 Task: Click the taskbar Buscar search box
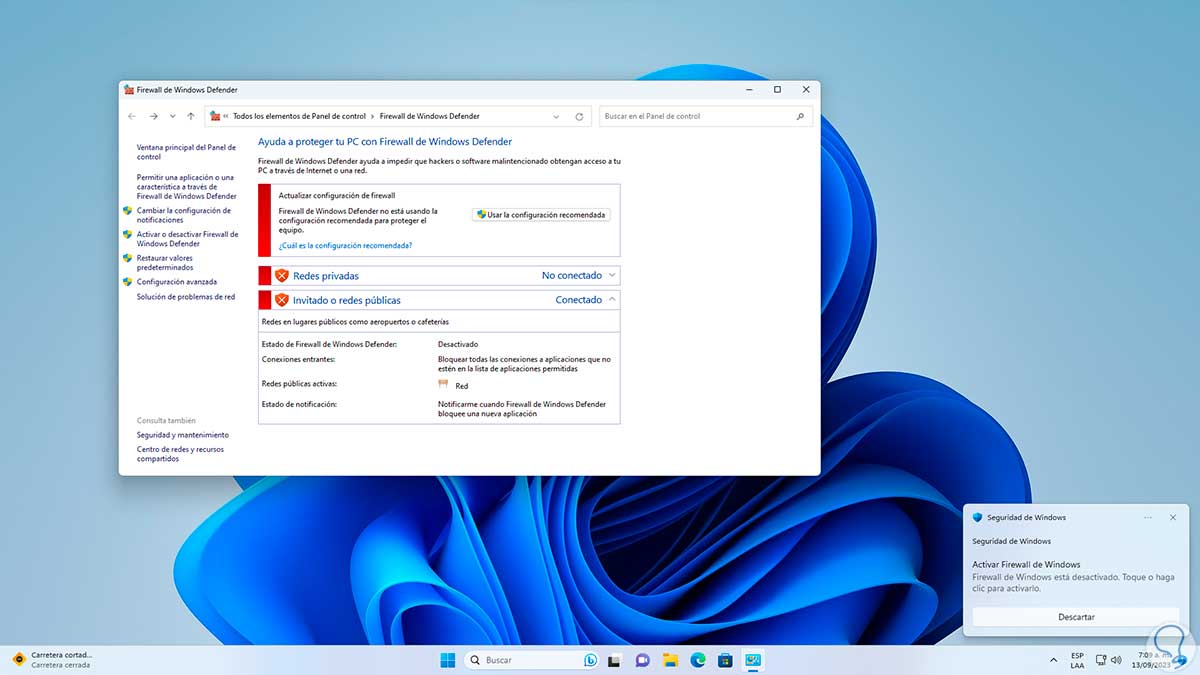[532, 660]
